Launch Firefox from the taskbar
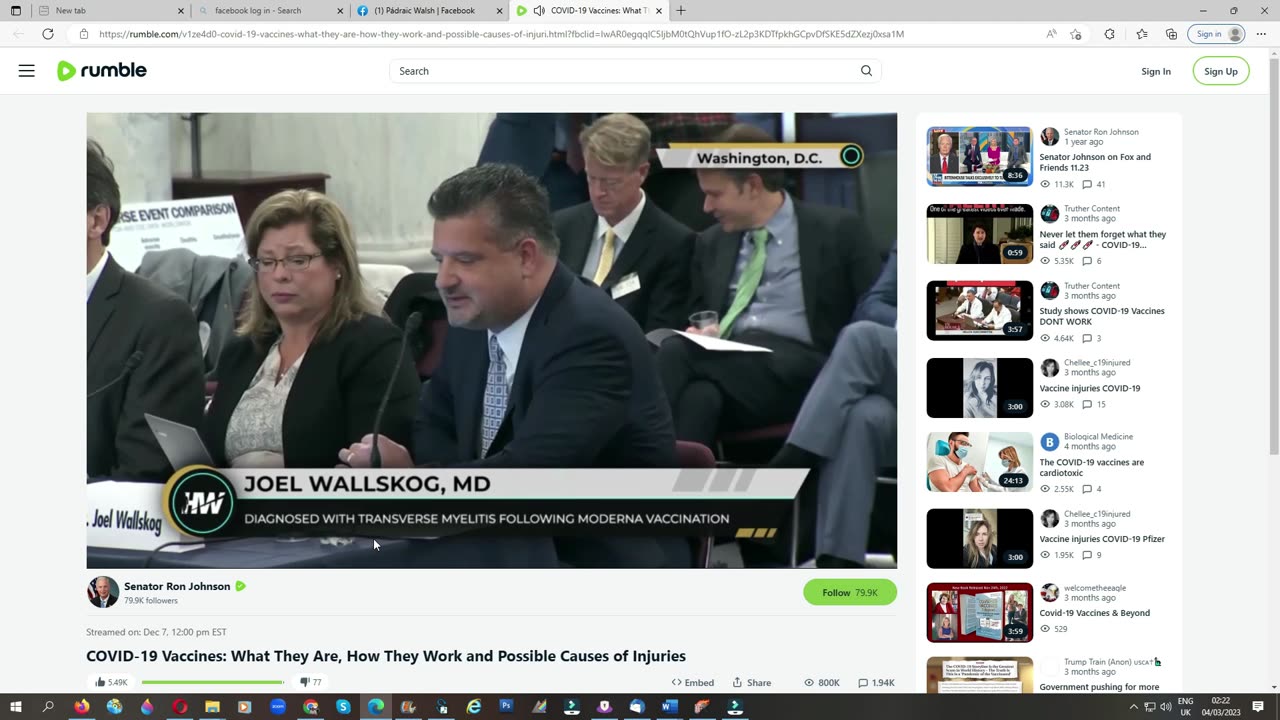Image resolution: width=1280 pixels, height=720 pixels. (81, 707)
